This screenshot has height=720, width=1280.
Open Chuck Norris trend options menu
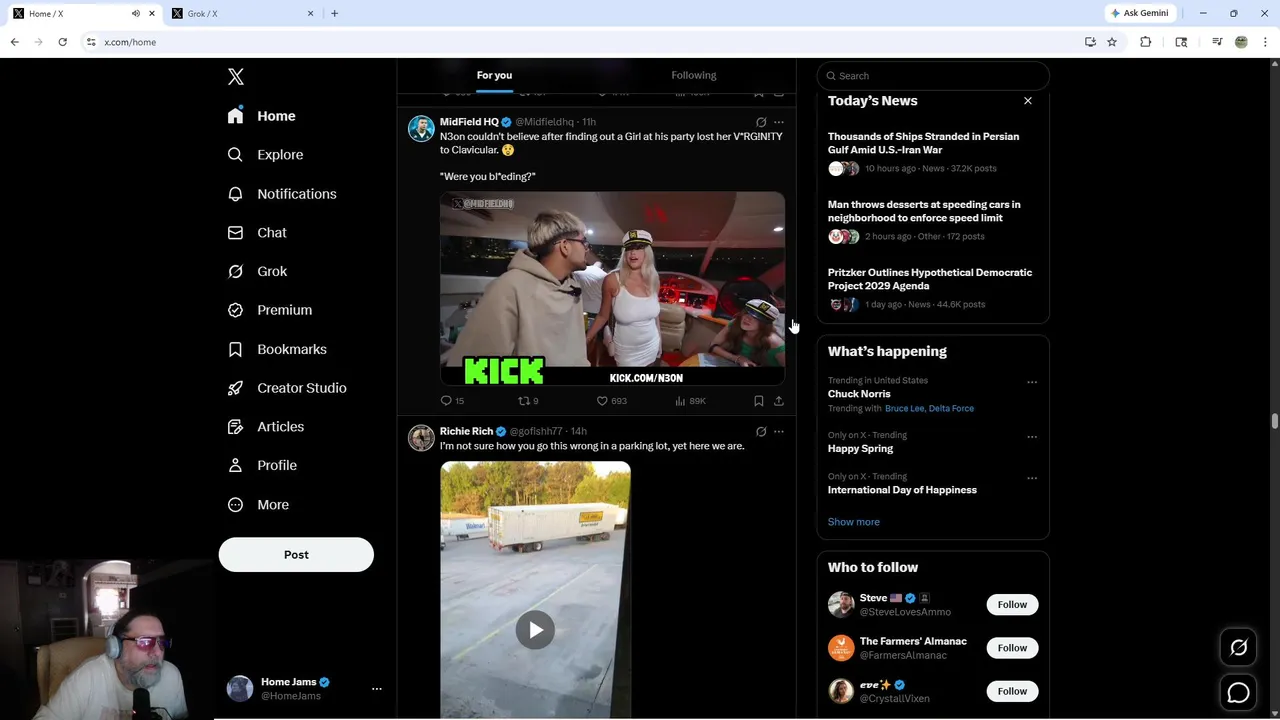1032,382
